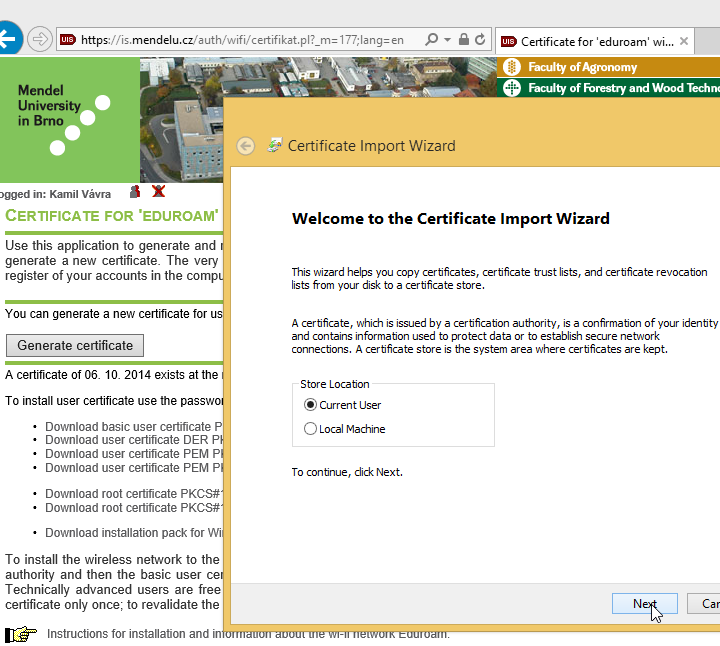Click Next in the Certificate Import Wizard
This screenshot has width=720, height=646.
click(x=645, y=603)
